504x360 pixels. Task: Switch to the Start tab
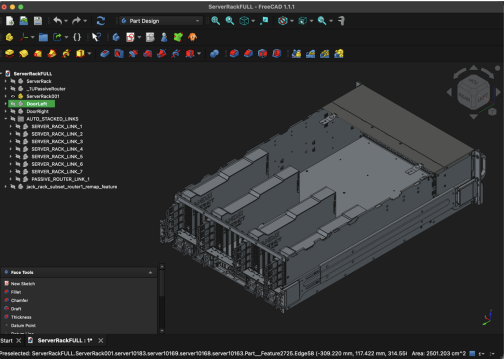[x=6, y=340]
